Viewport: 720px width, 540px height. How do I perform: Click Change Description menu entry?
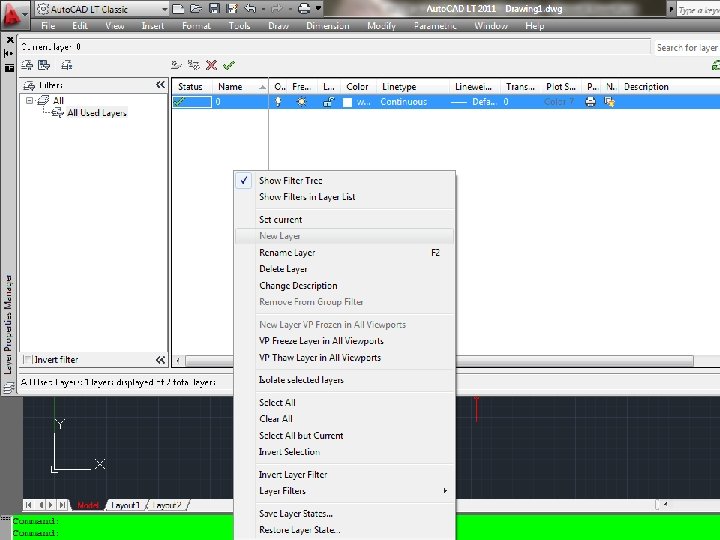point(344,286)
